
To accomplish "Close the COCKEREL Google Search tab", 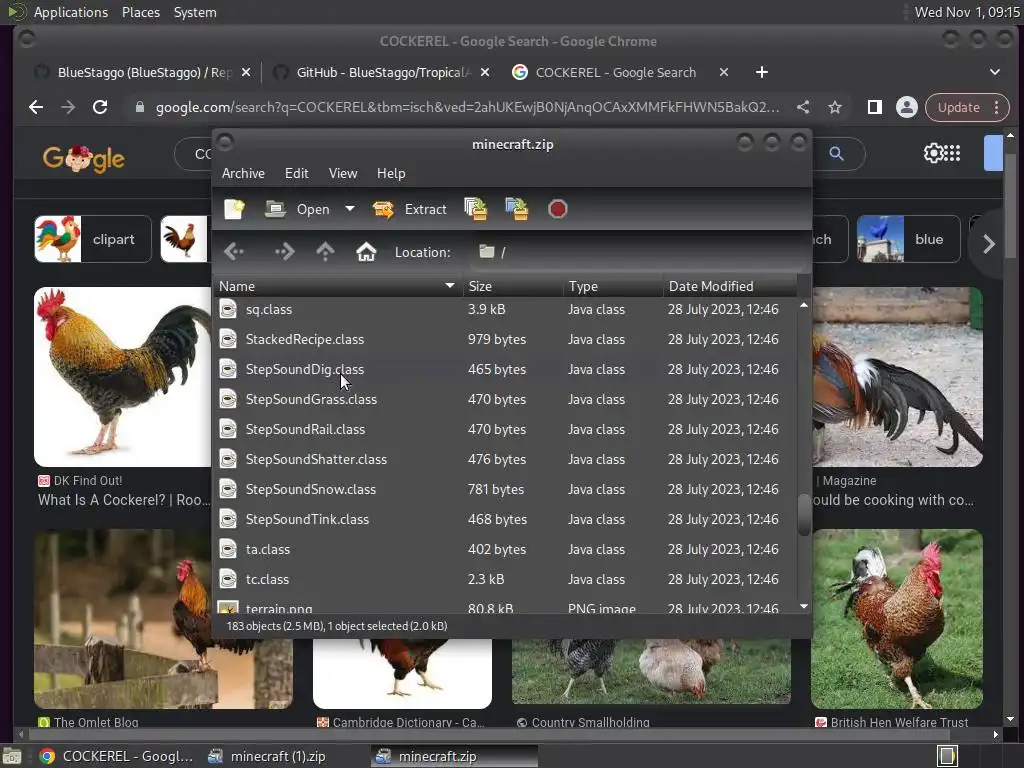I will 724,72.
